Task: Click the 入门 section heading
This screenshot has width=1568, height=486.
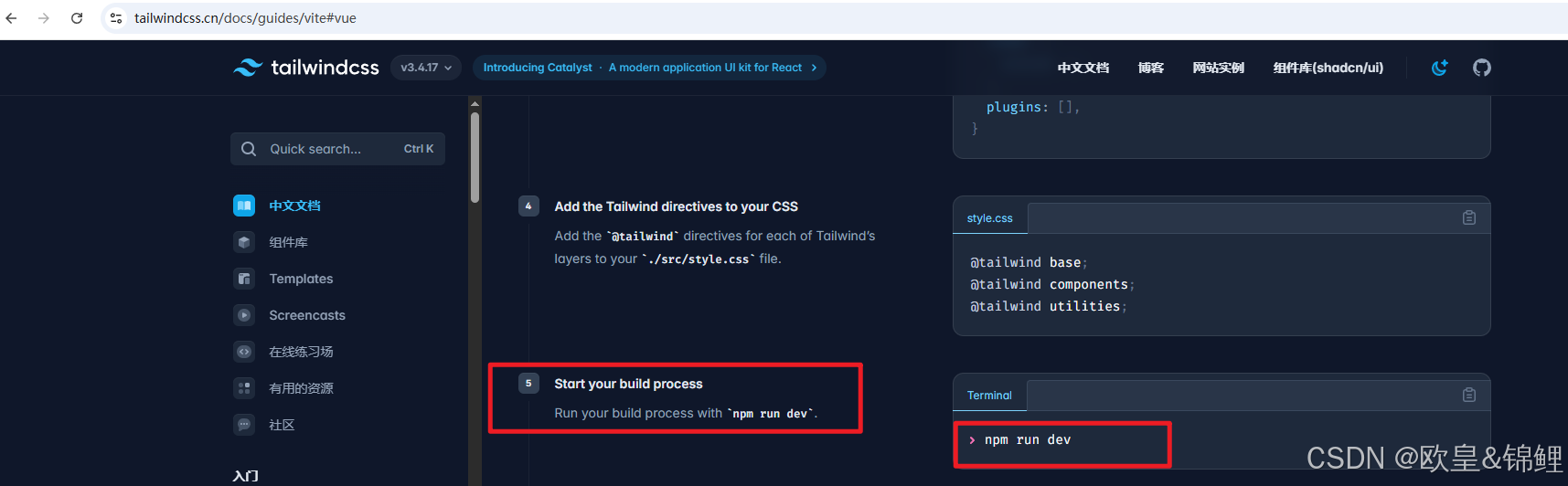Action: tap(245, 476)
